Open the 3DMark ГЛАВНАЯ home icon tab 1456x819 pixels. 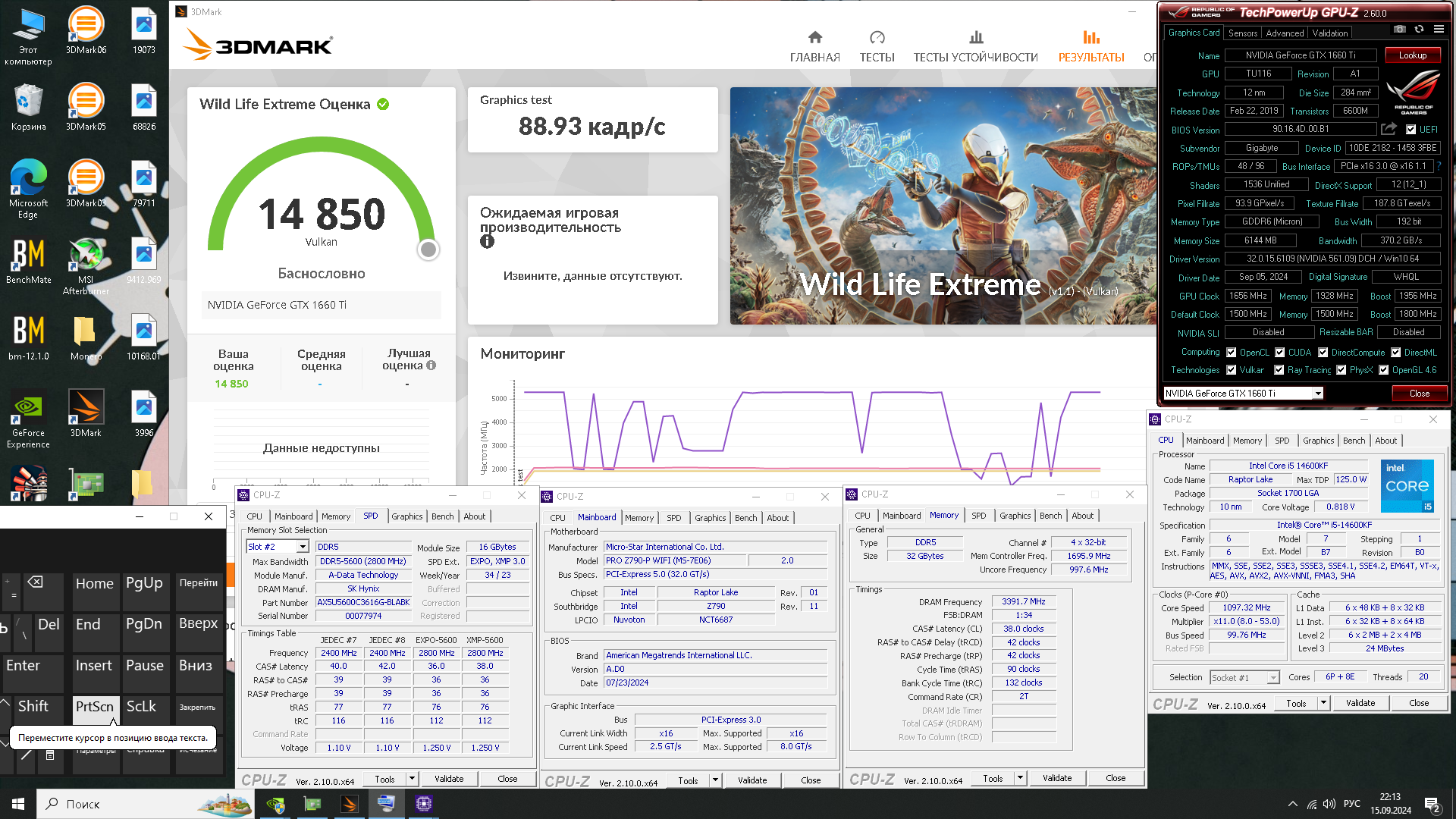pyautogui.click(x=814, y=46)
